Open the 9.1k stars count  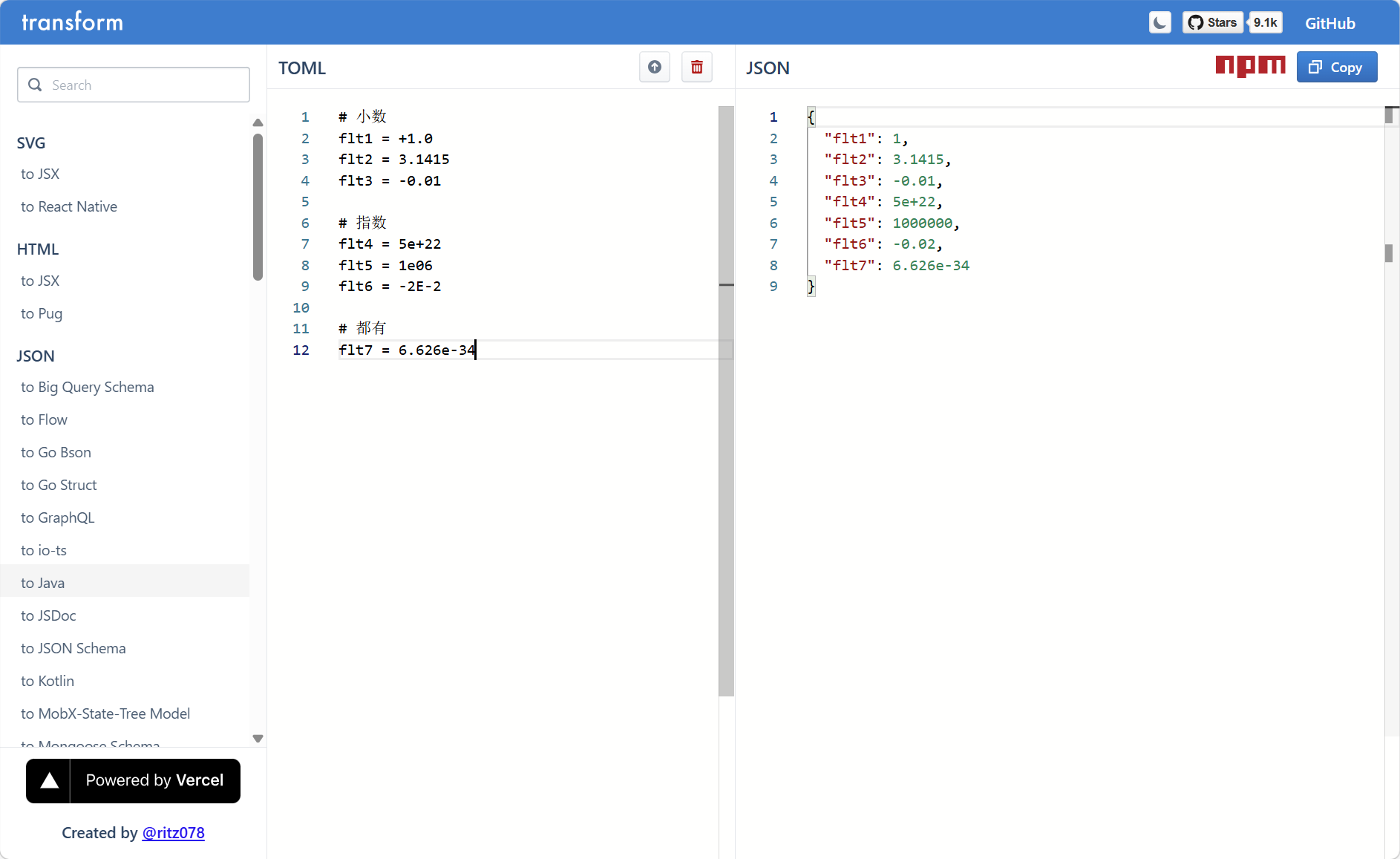coord(1265,23)
